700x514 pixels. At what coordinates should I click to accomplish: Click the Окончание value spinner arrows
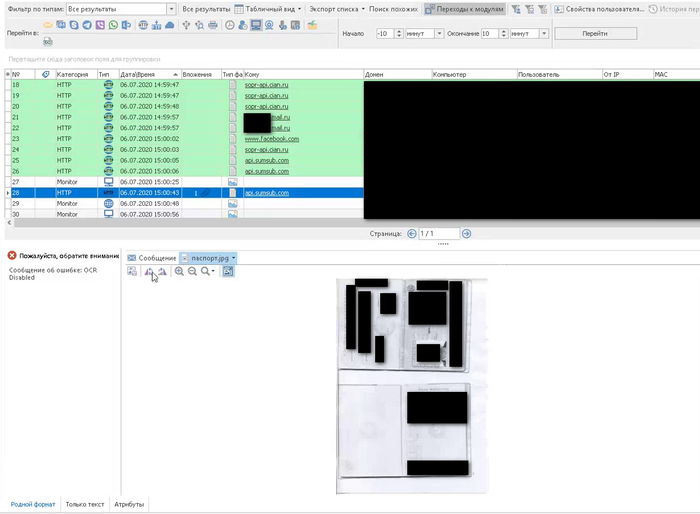504,33
